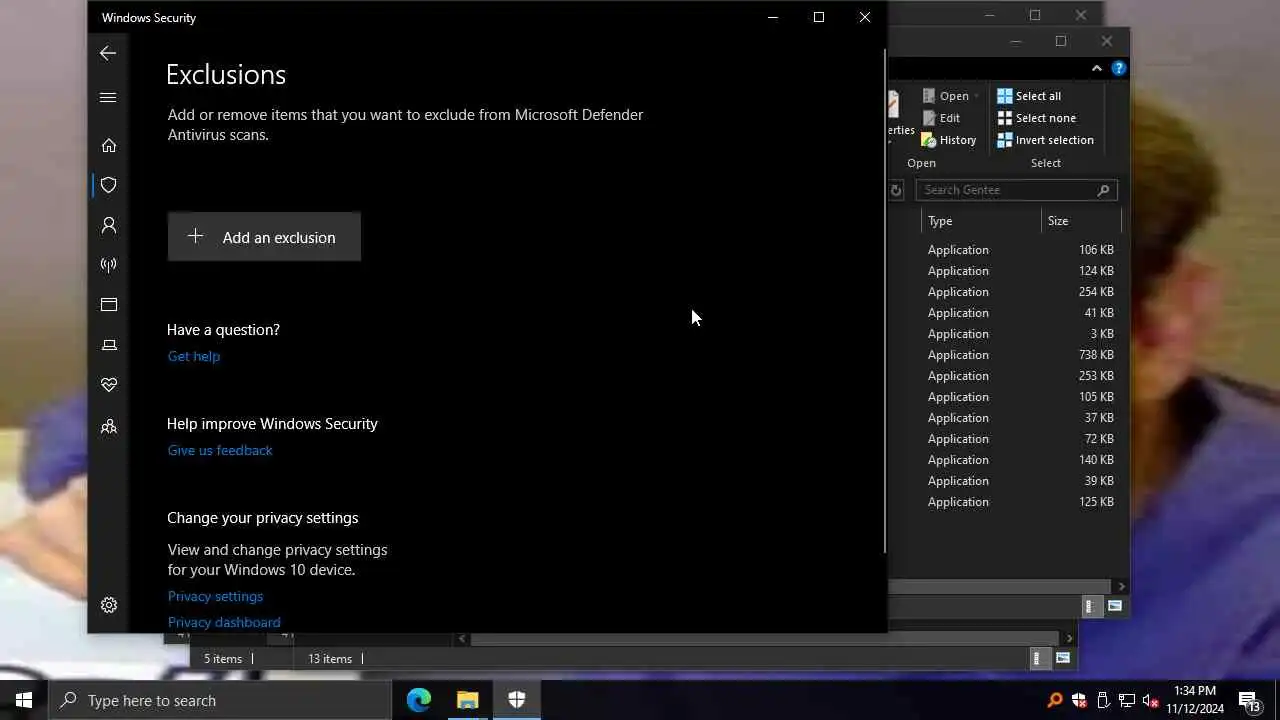Viewport: 1280px width, 720px height.
Task: Click Safely Remove Hardware USB tray icon
Action: pyautogui.click(x=1103, y=700)
